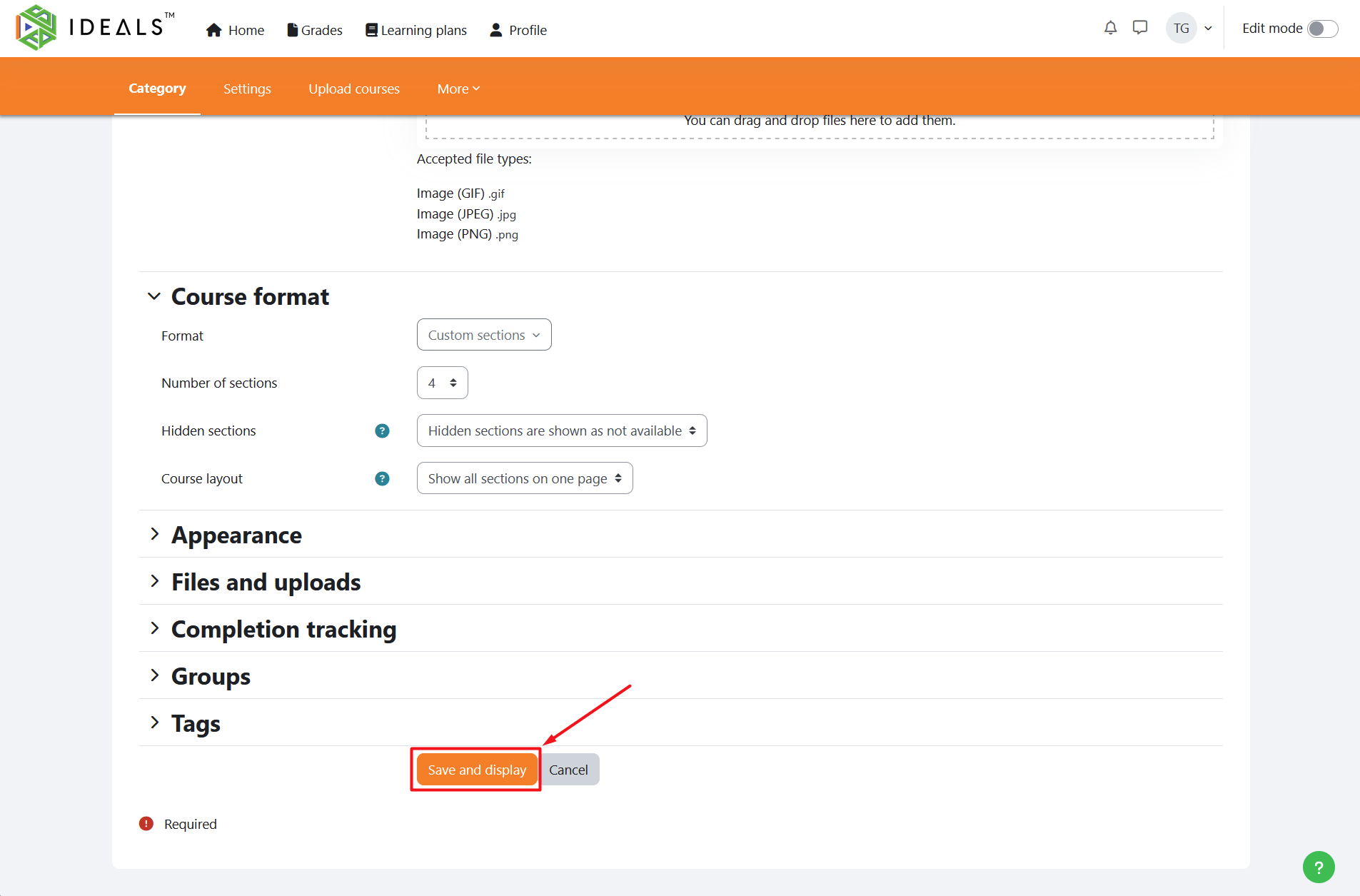Open the Course layout dropdown

[524, 478]
